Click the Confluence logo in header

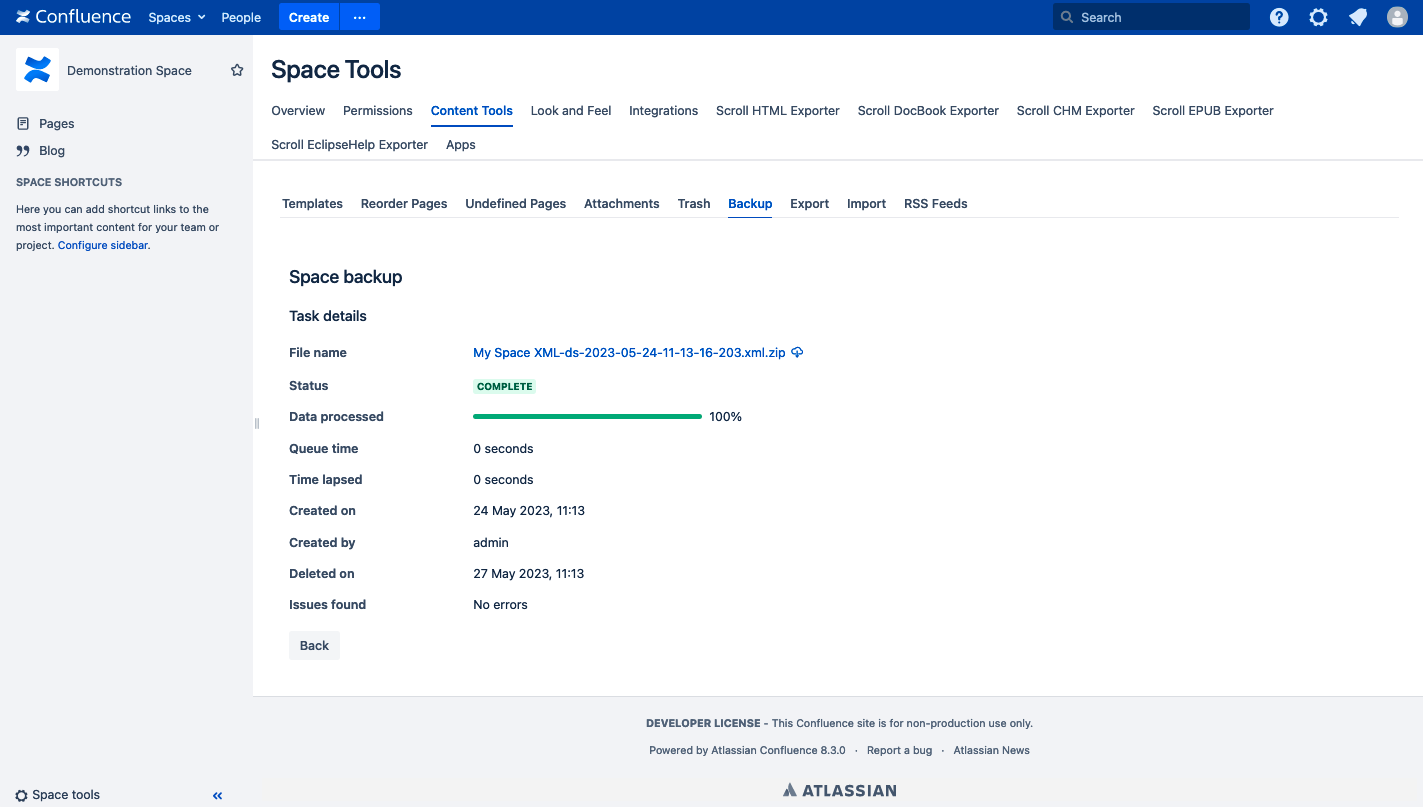pos(73,17)
